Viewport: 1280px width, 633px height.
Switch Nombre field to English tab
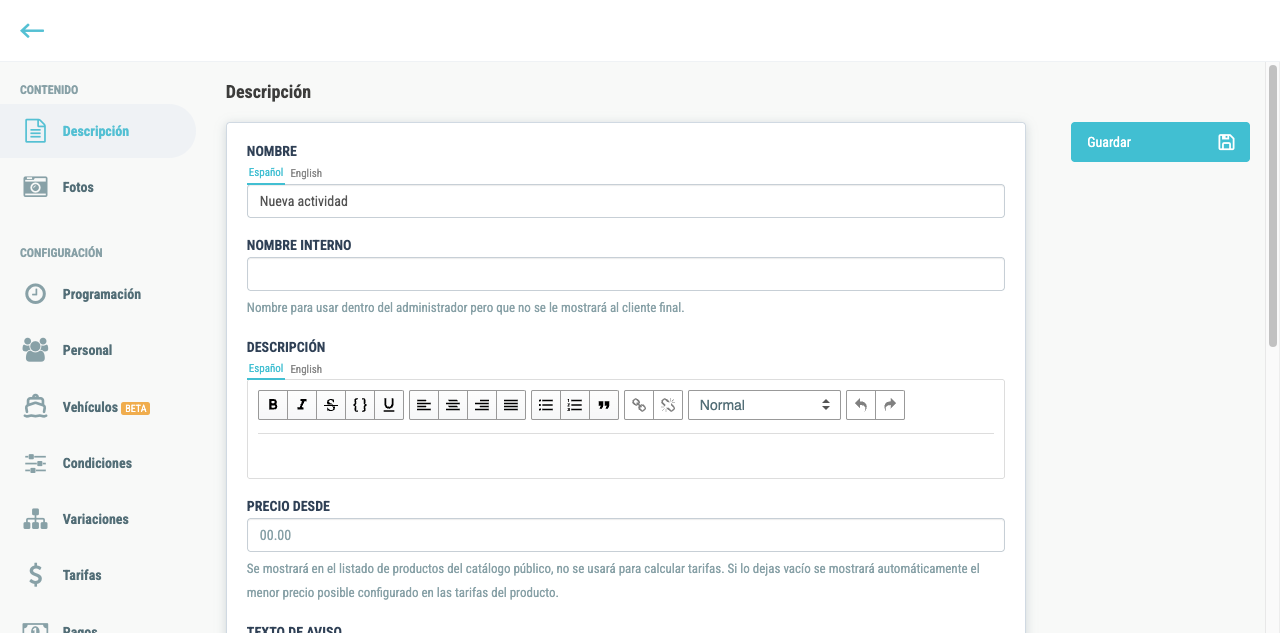(x=306, y=173)
